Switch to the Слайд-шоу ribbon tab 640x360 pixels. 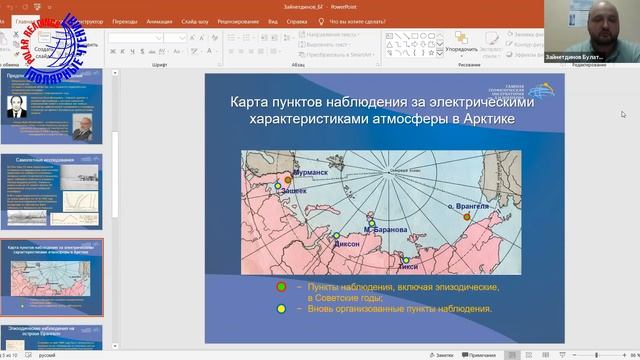tap(195, 22)
